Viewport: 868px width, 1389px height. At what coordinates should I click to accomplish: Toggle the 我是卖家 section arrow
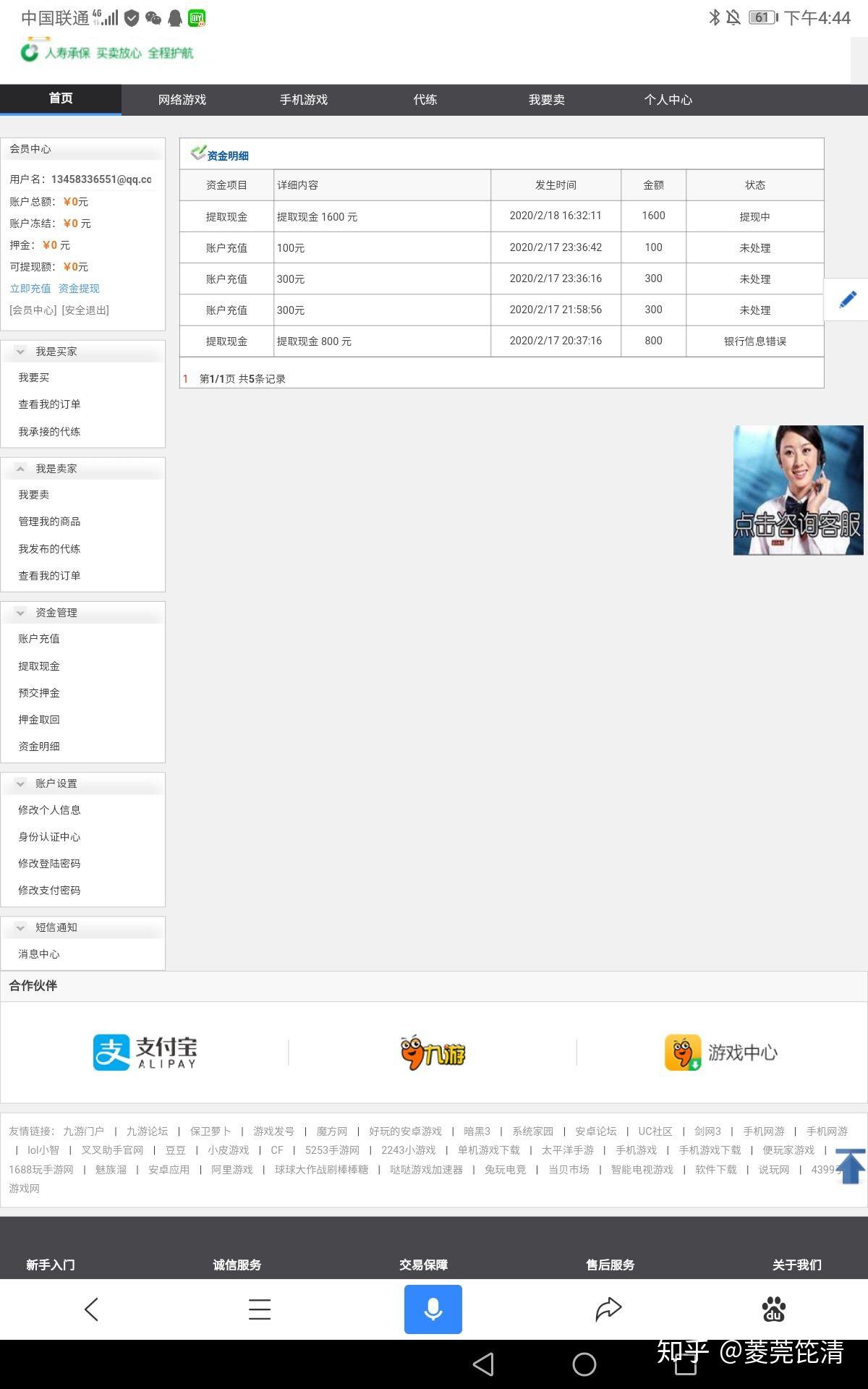click(20, 469)
